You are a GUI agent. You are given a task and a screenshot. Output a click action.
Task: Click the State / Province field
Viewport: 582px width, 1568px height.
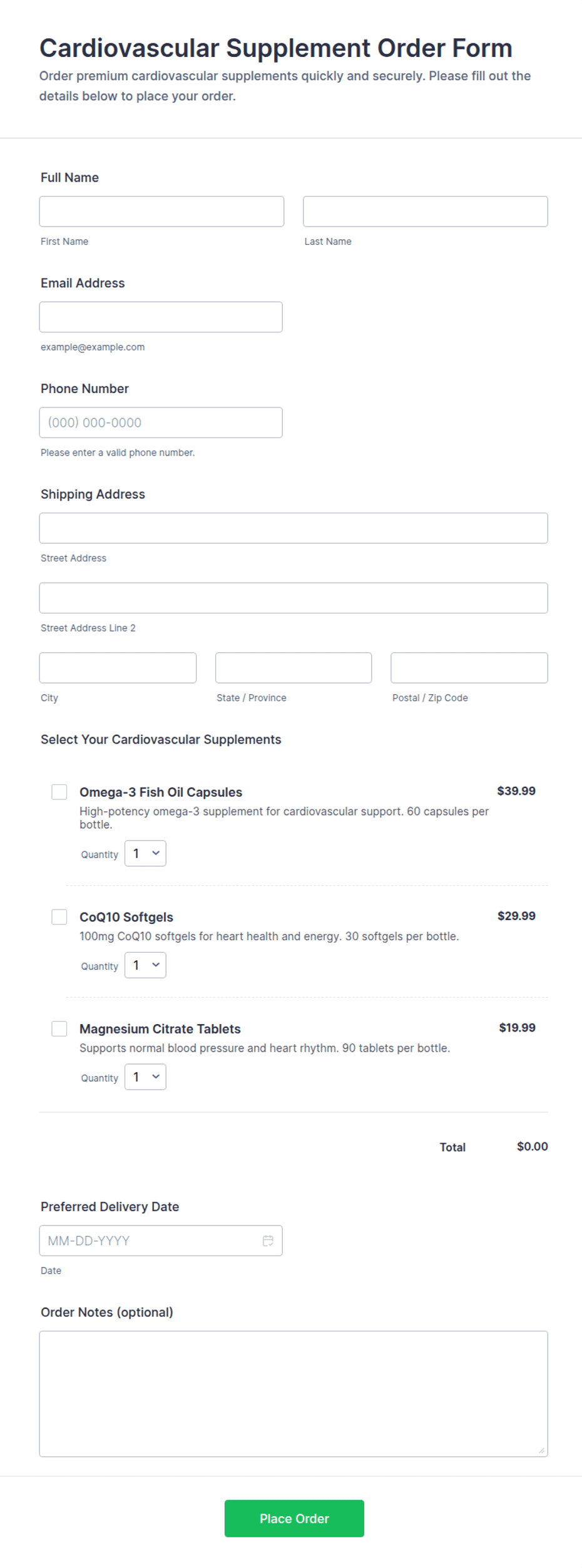click(294, 668)
